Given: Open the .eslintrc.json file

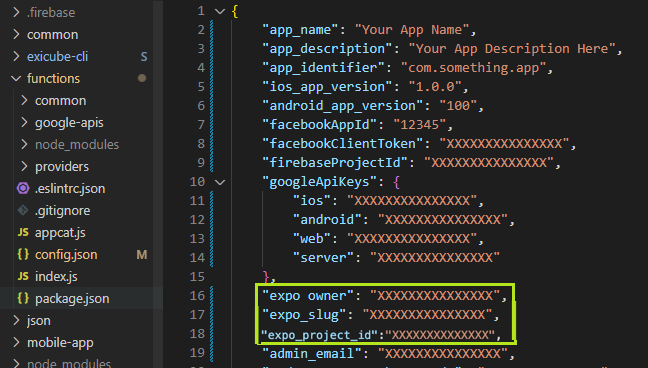Looking at the screenshot, I should click(70, 189).
